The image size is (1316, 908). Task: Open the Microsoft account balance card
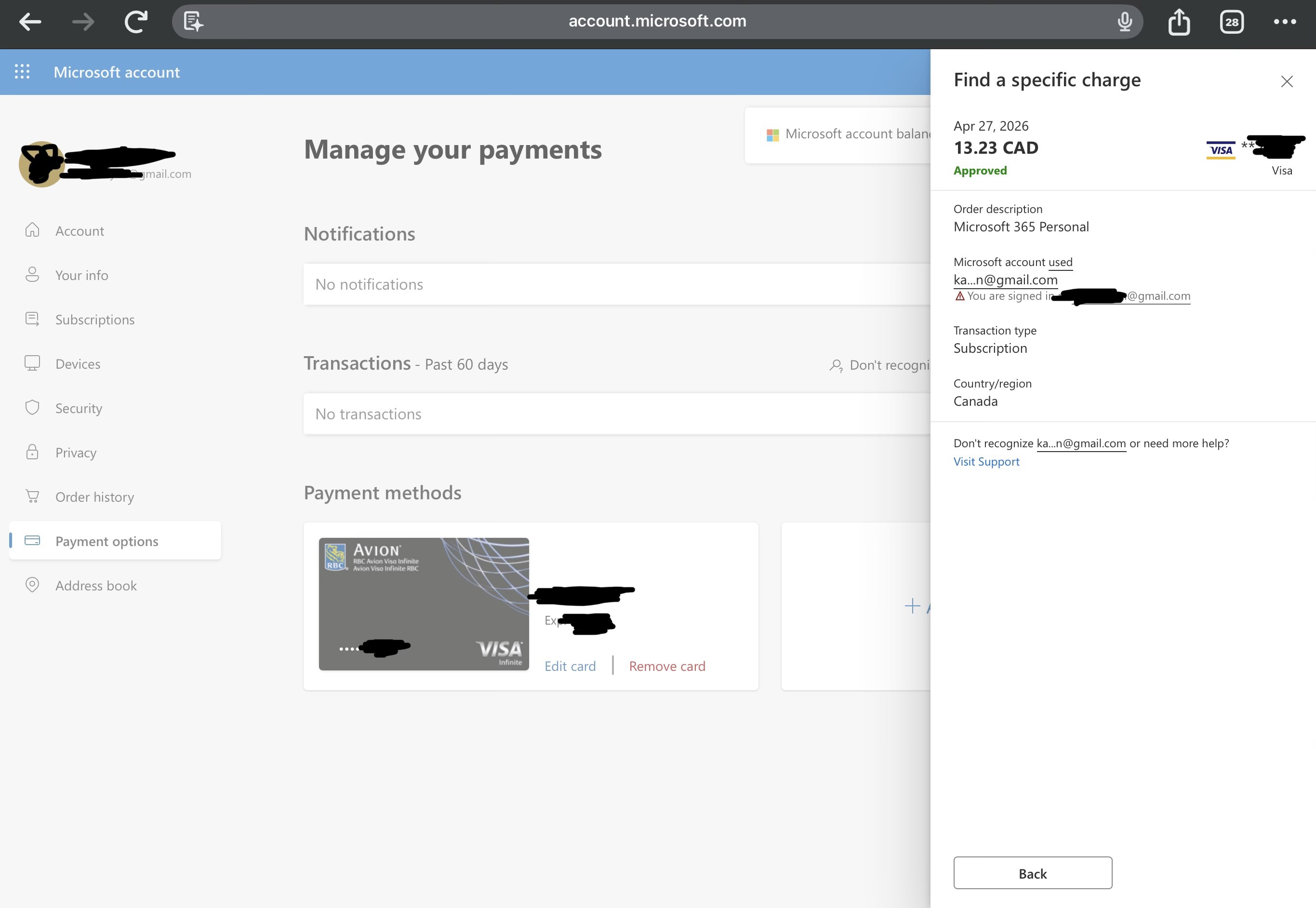pos(837,135)
